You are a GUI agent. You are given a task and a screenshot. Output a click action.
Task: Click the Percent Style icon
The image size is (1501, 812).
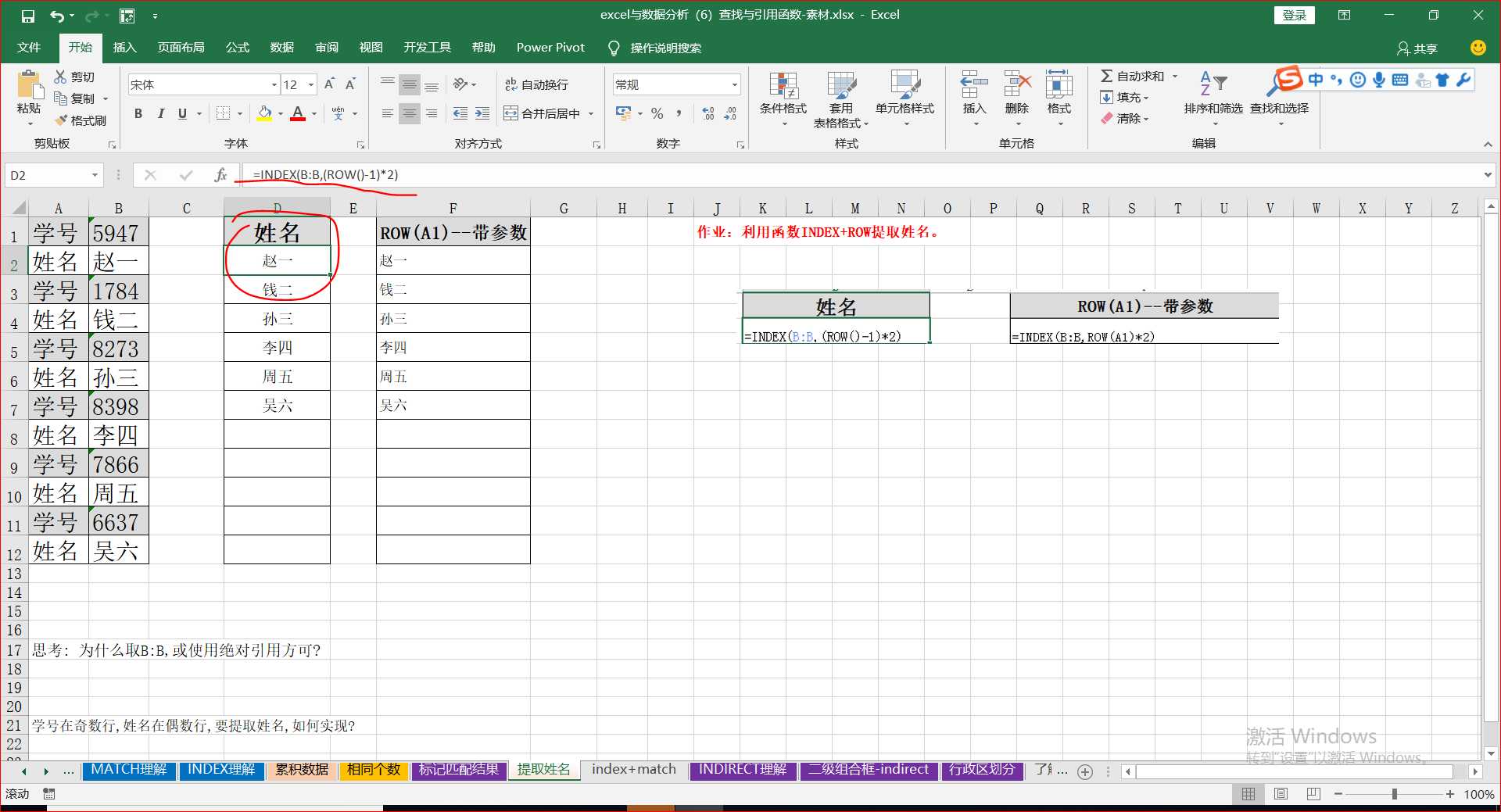pos(657,113)
